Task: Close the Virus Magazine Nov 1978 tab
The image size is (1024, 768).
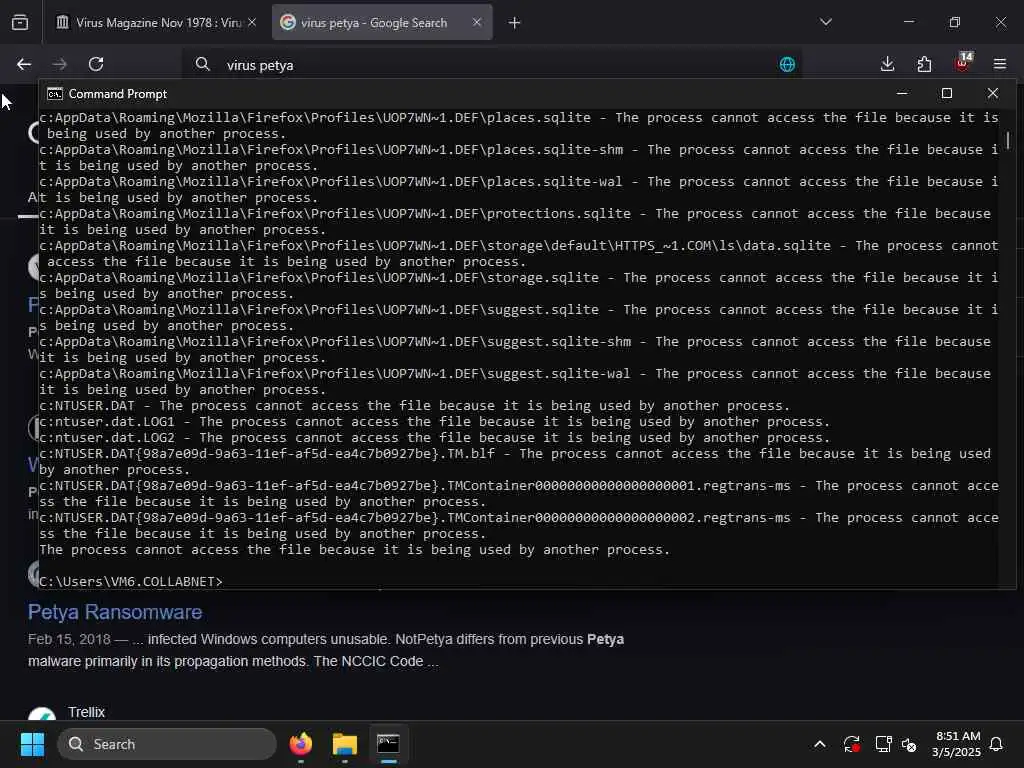Action: pyautogui.click(x=252, y=22)
